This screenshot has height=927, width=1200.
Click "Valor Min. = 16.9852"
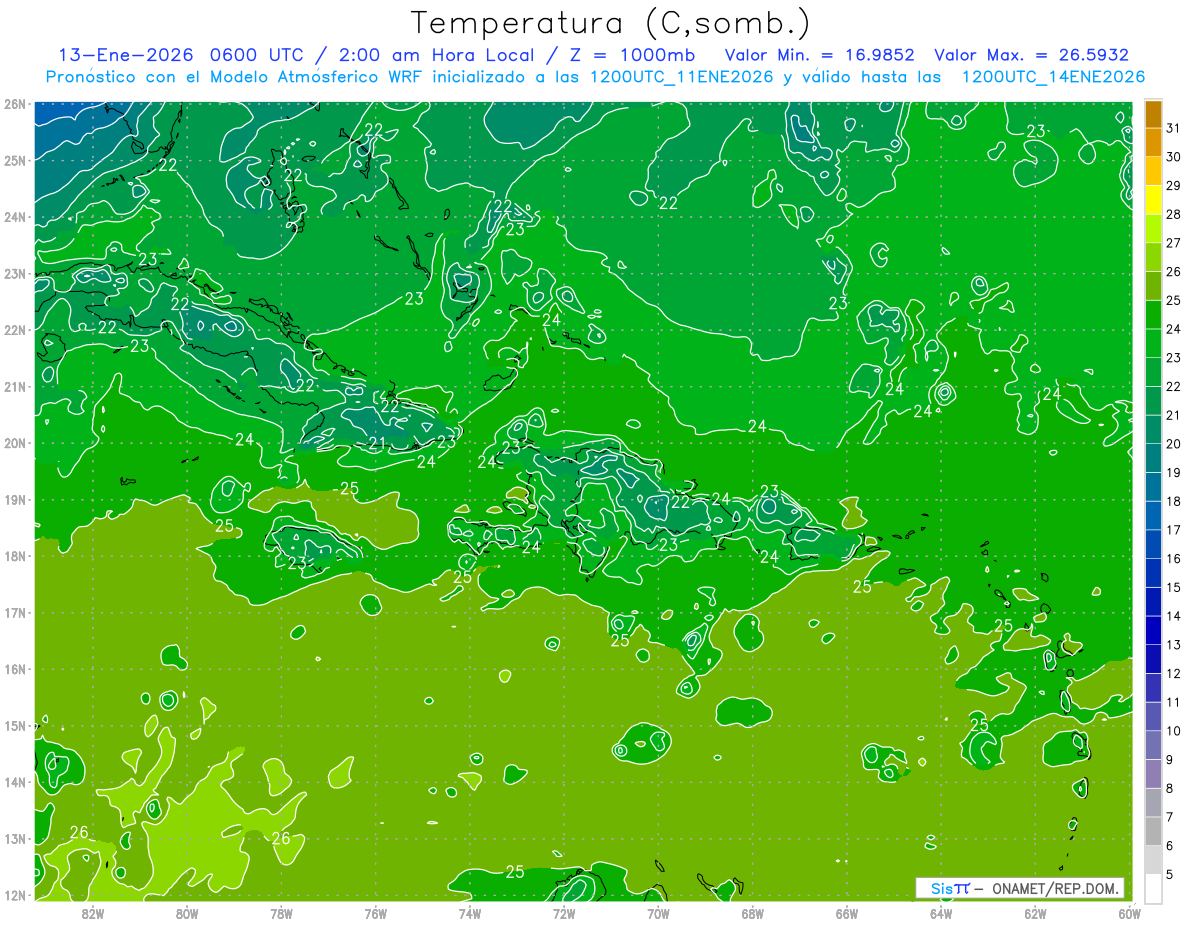click(819, 55)
